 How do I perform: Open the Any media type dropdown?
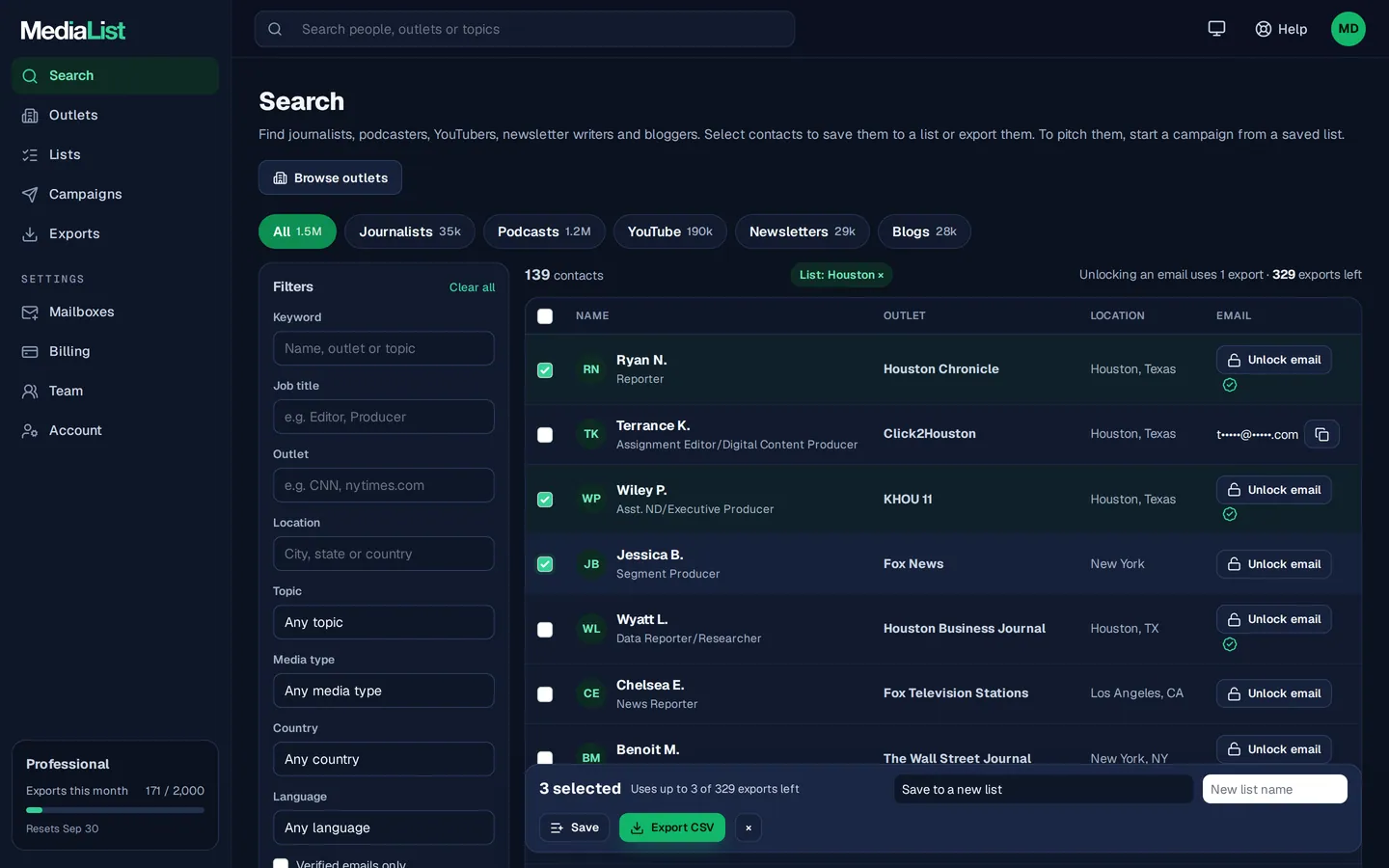(x=383, y=691)
